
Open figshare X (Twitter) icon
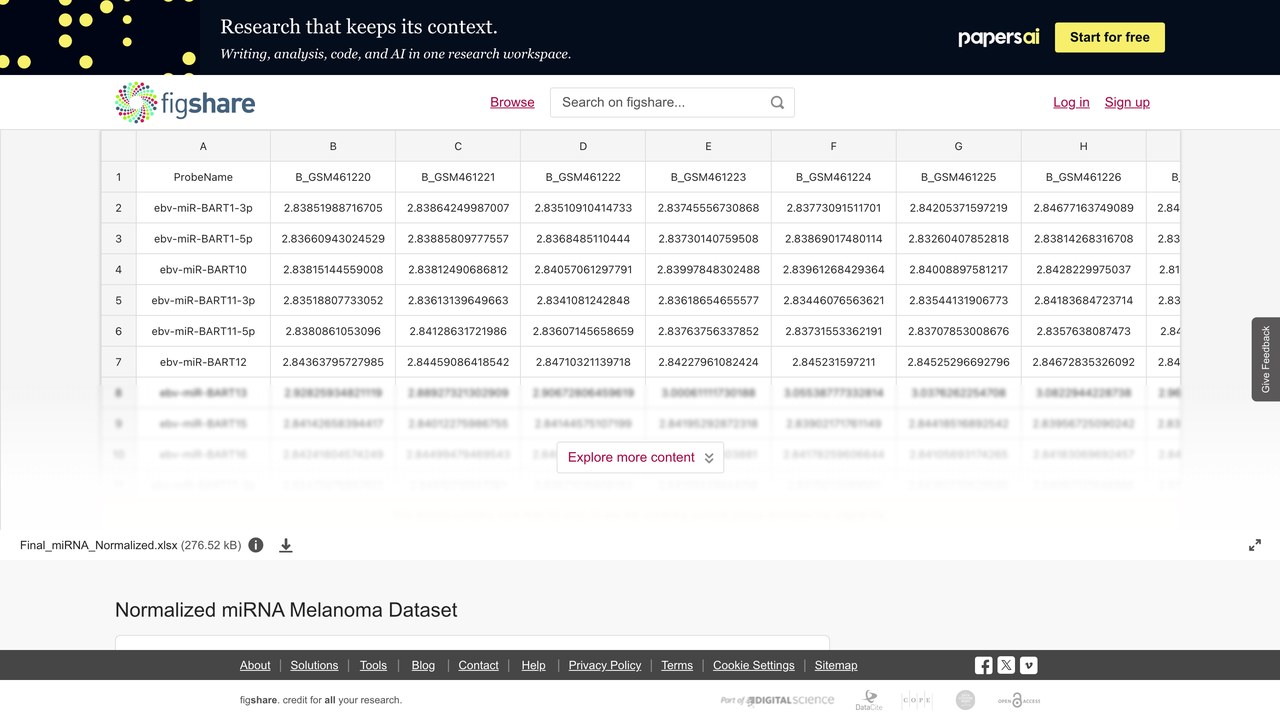[x=1006, y=665]
